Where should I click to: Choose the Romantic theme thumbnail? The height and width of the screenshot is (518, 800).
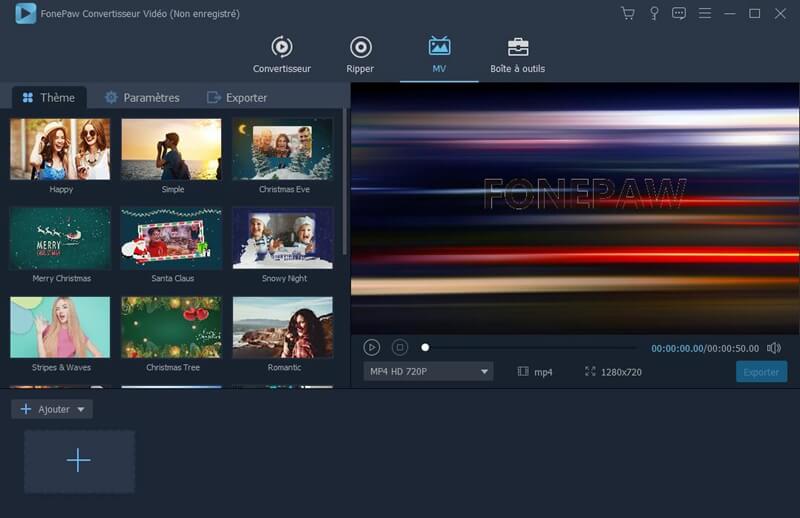tap(283, 327)
